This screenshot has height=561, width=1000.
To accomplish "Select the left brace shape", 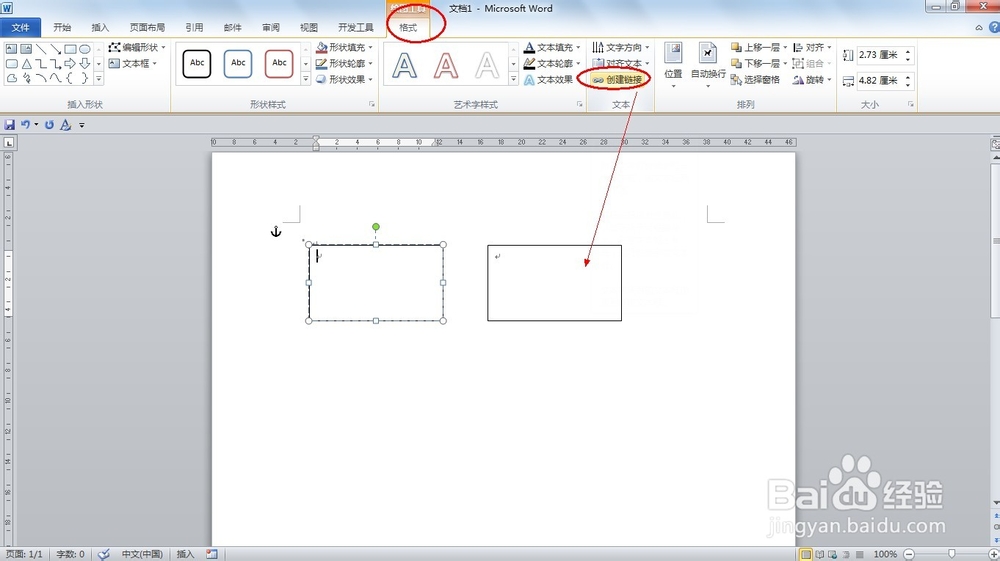I will tap(70, 78).
